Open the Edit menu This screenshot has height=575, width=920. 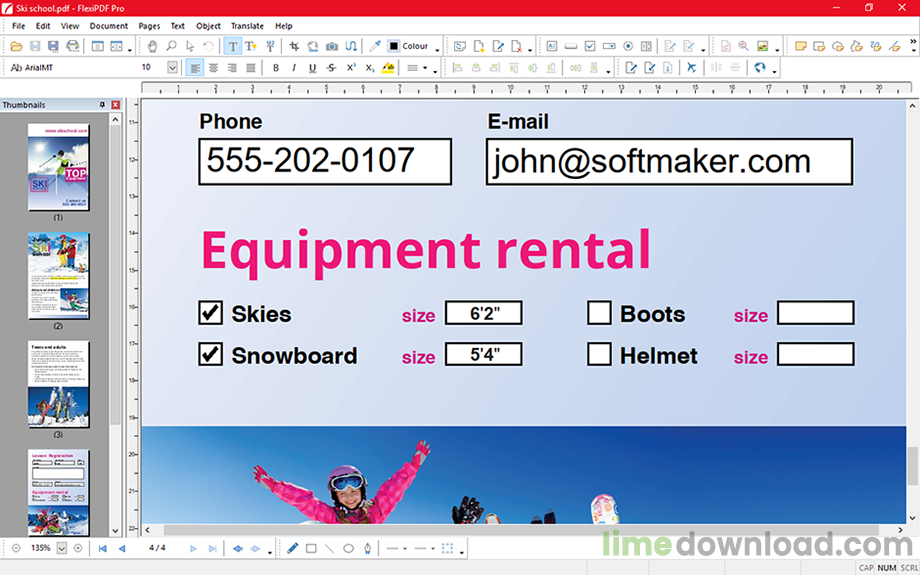tap(43, 26)
